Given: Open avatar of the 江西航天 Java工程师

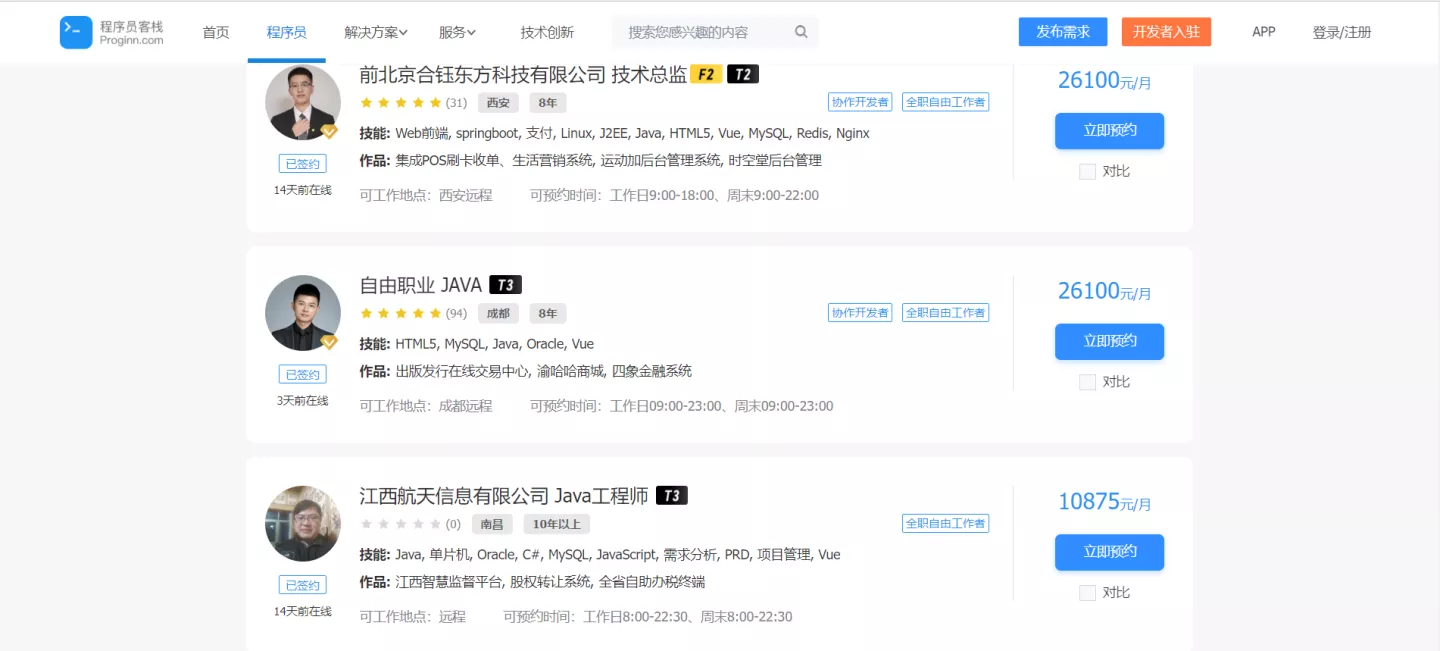Looking at the screenshot, I should (303, 524).
